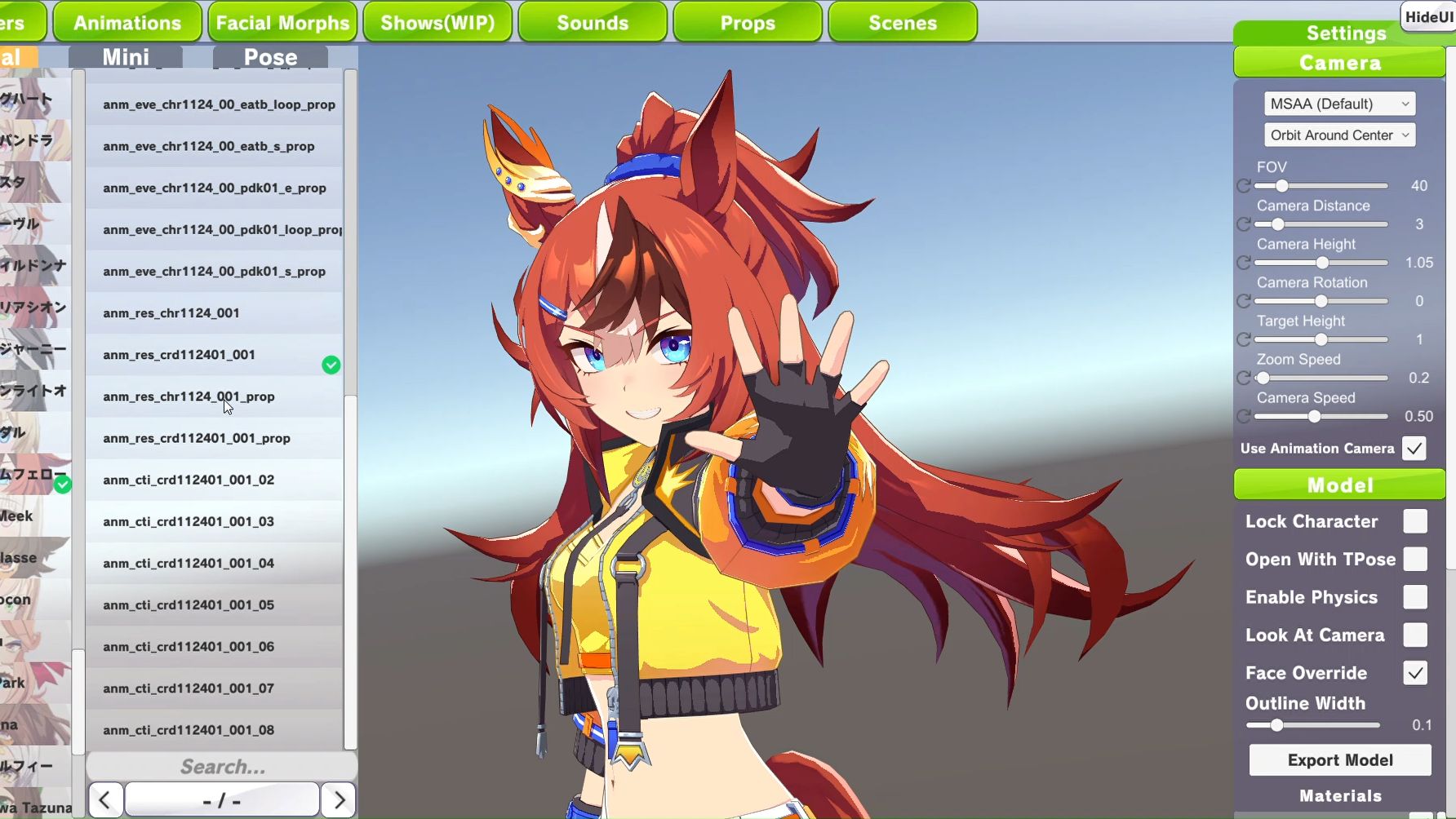
Task: Adjust the Camera Speed slider
Action: pos(1321,416)
